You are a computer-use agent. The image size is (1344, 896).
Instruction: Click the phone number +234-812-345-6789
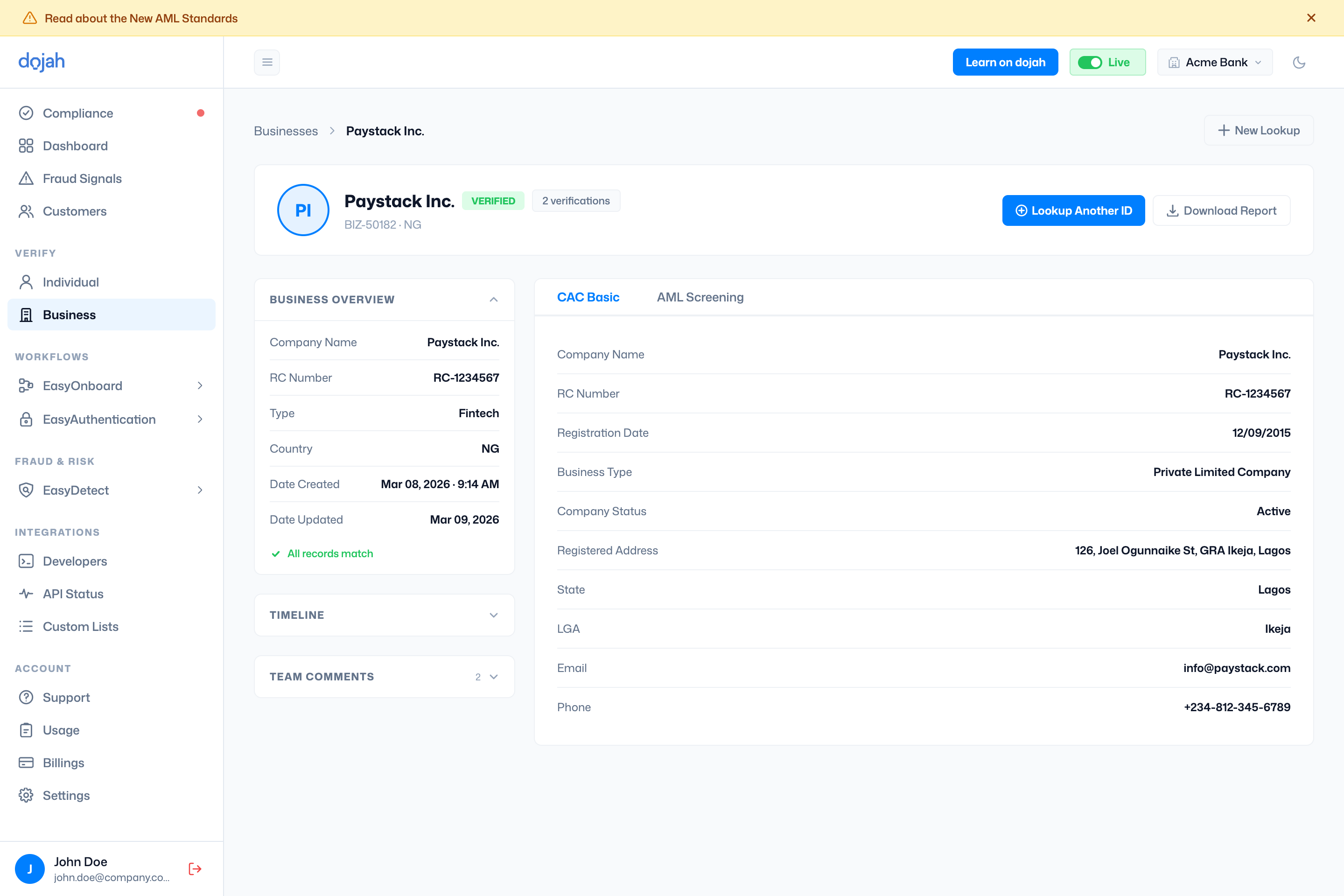click(1237, 707)
